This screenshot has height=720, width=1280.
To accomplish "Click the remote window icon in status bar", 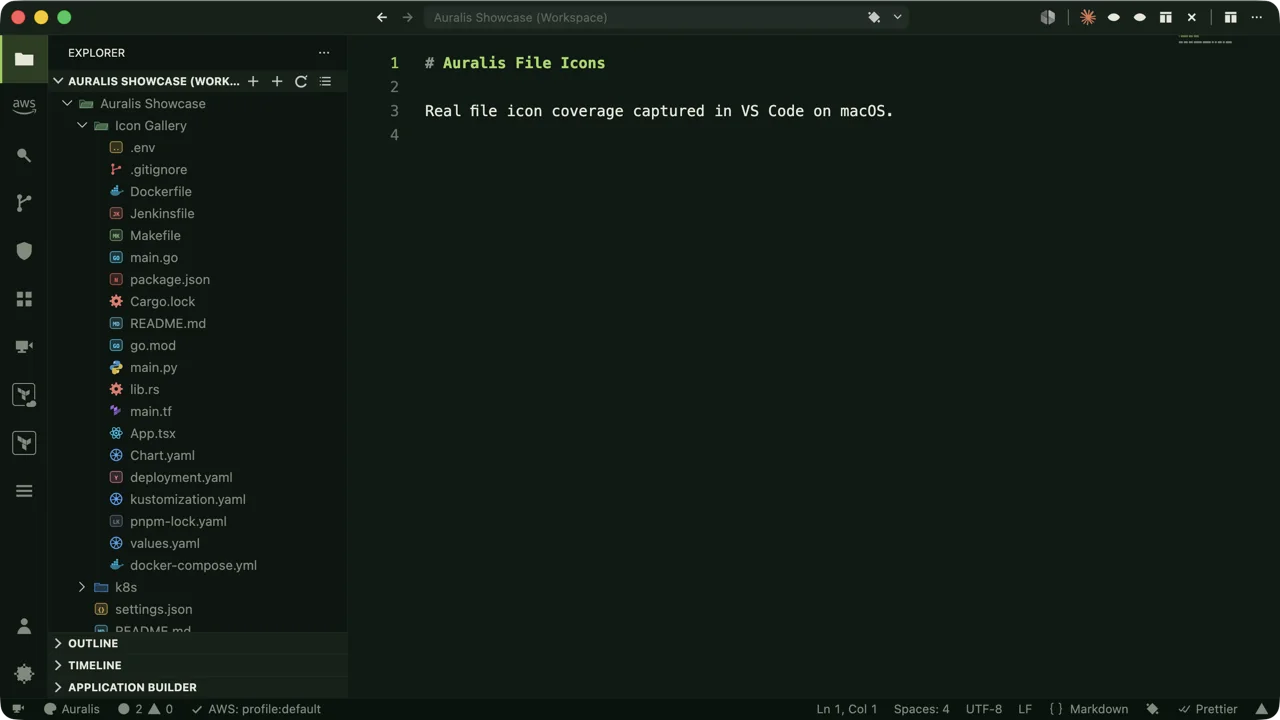I will 17,709.
